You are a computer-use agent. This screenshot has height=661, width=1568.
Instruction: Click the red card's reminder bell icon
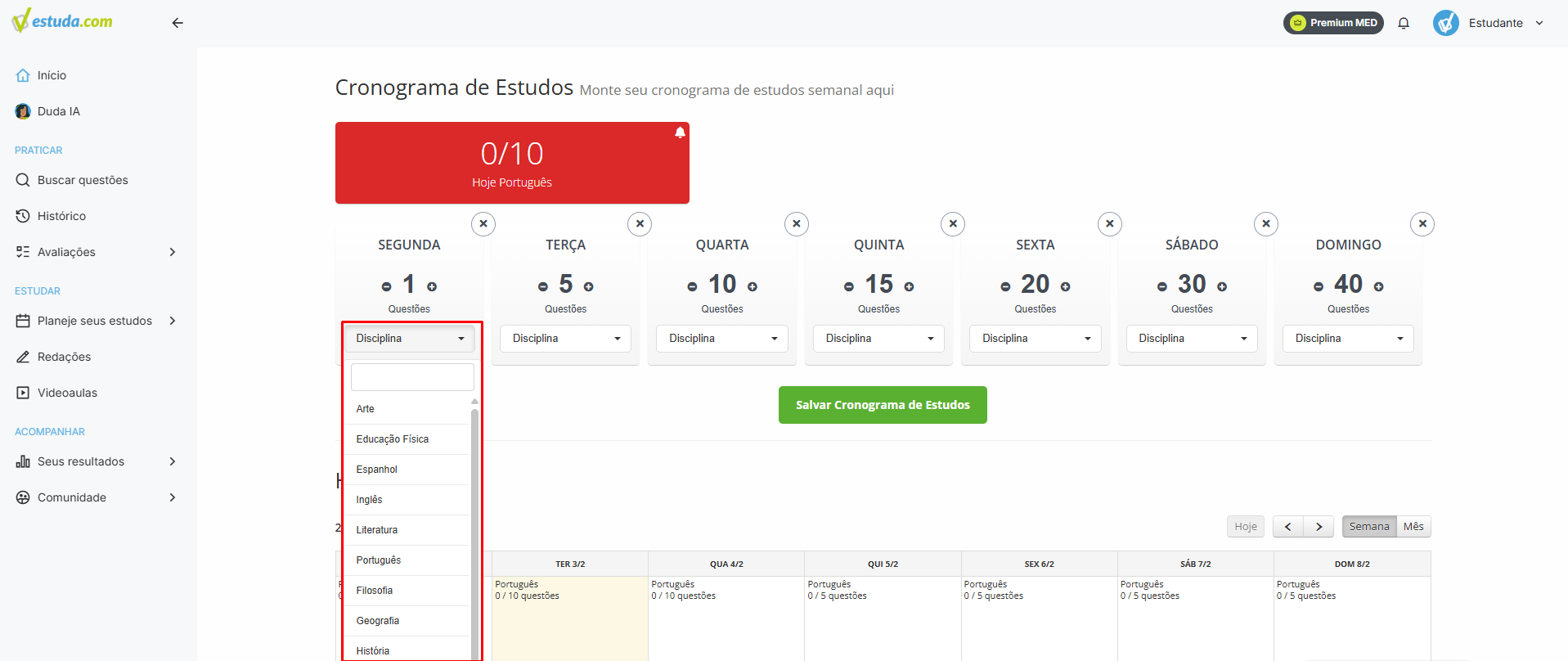click(x=680, y=133)
